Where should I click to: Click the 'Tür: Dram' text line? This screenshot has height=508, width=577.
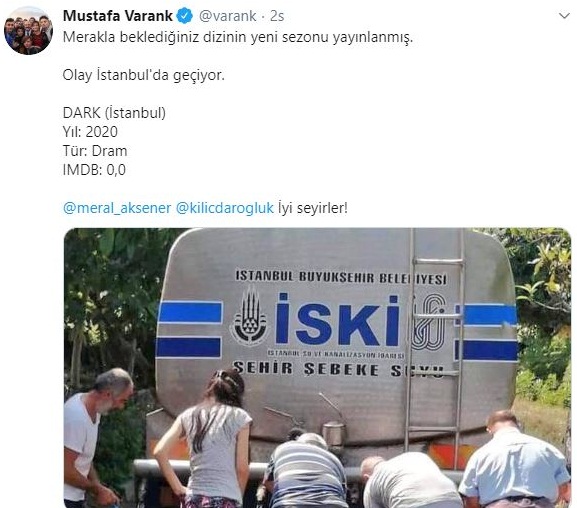click(95, 151)
